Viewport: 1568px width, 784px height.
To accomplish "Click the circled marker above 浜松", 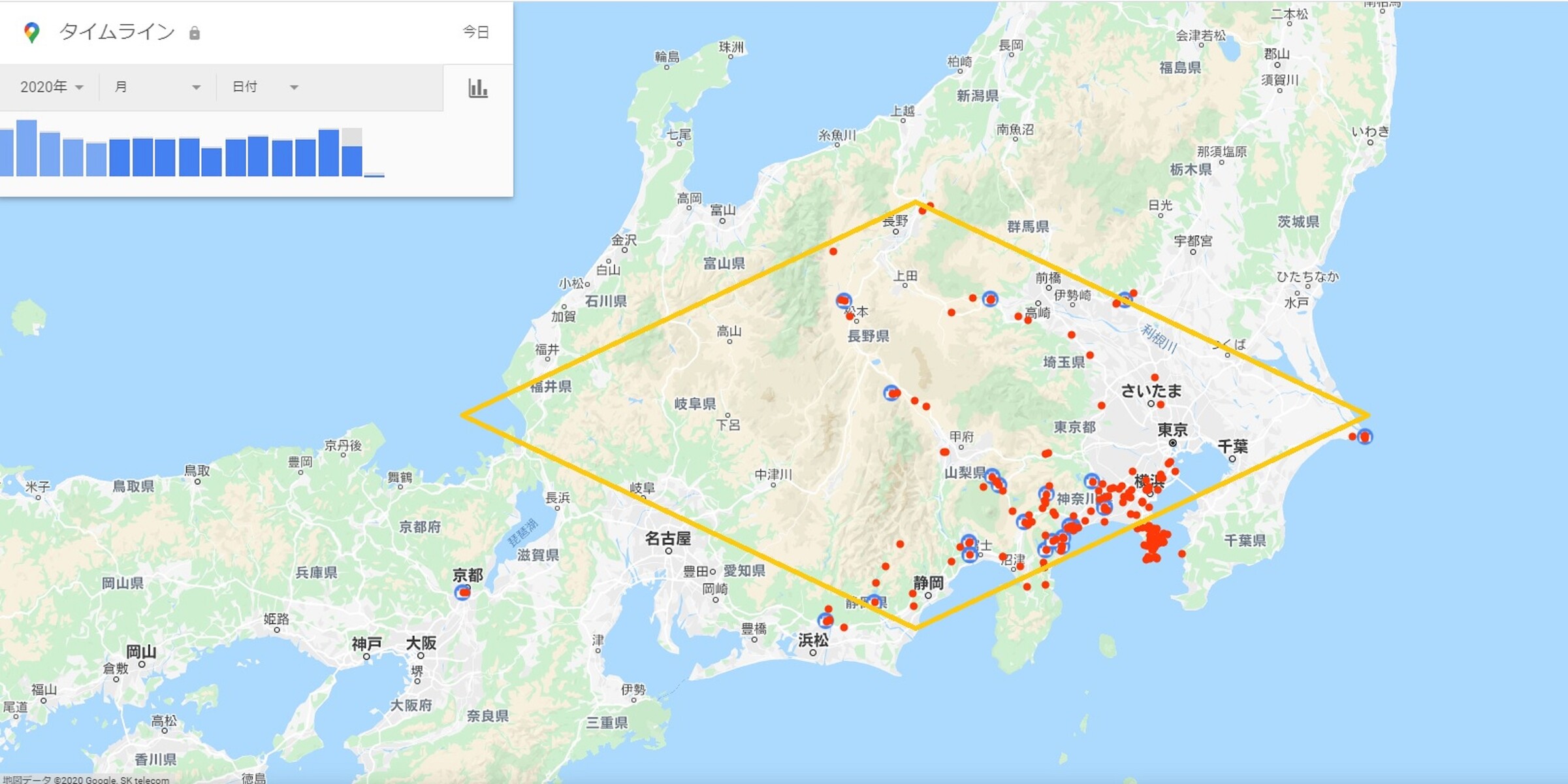I will [826, 620].
